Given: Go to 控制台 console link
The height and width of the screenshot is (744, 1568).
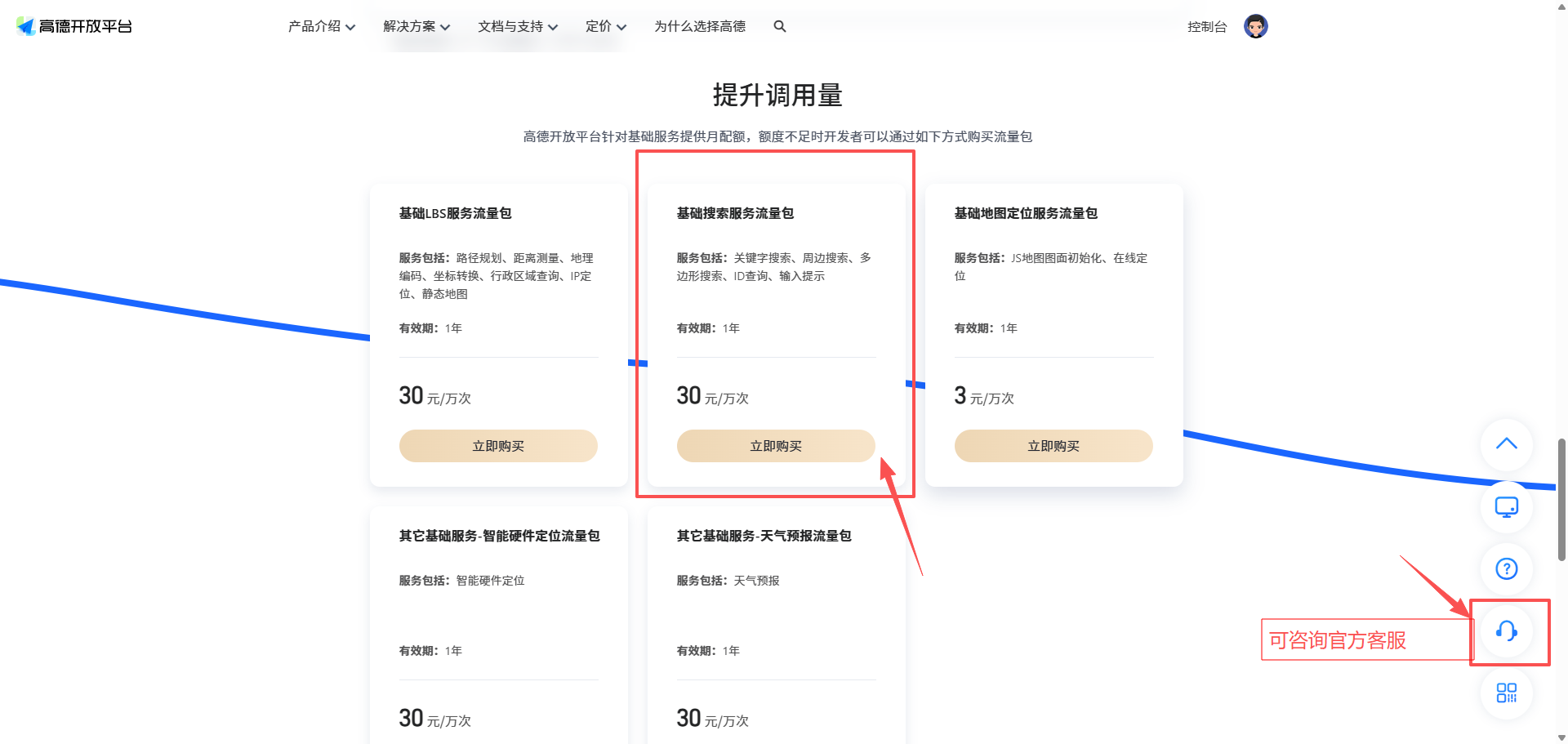Looking at the screenshot, I should (x=1207, y=27).
